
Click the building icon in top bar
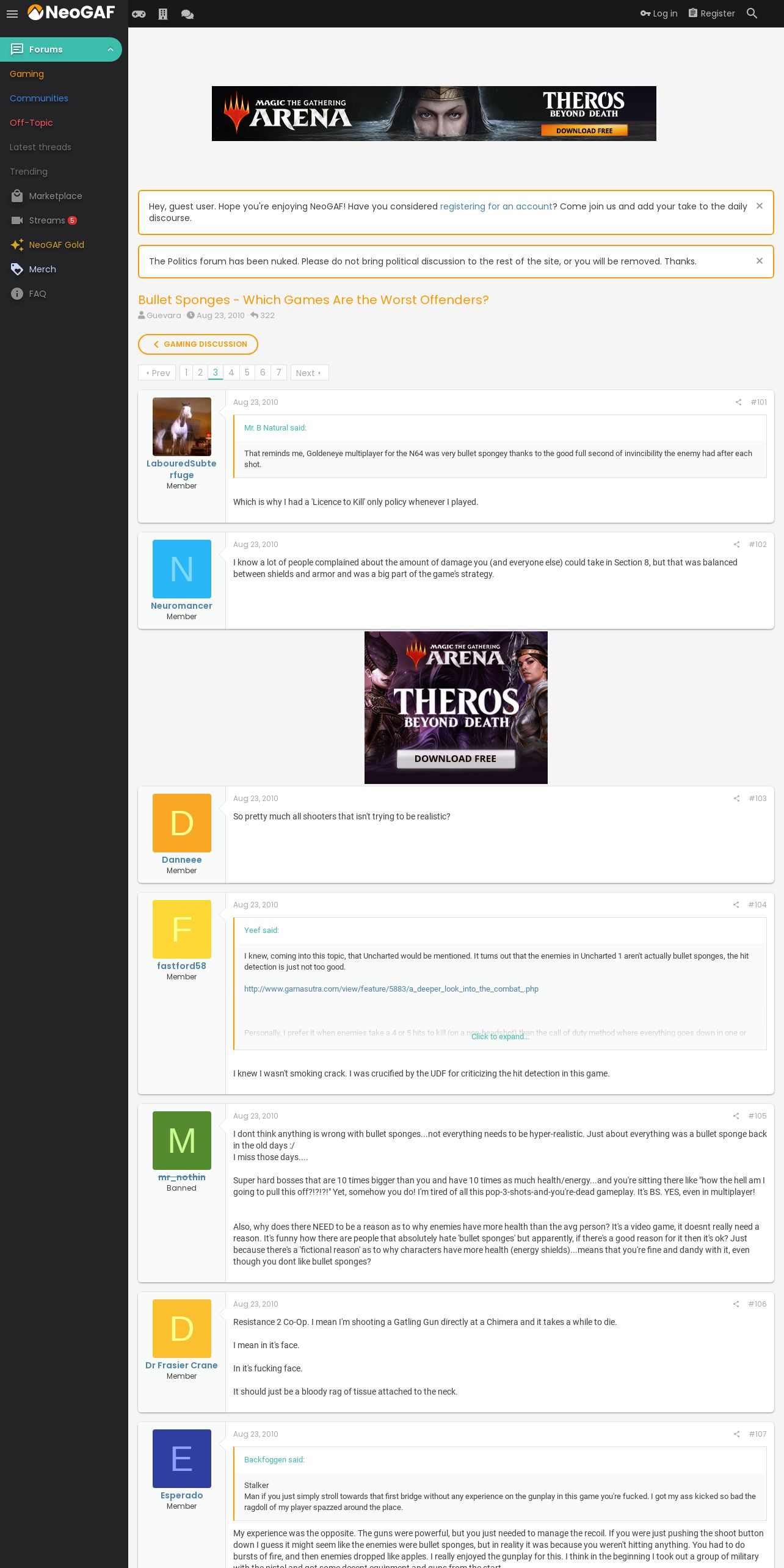163,14
